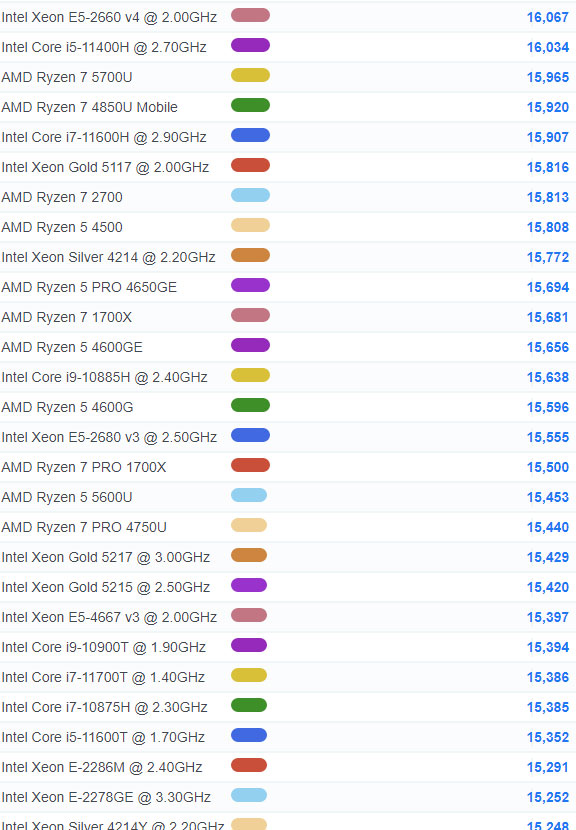Image resolution: width=576 pixels, height=830 pixels.
Task: Click the beige swatch beside Ryzen 5 4500
Action: [x=250, y=225]
